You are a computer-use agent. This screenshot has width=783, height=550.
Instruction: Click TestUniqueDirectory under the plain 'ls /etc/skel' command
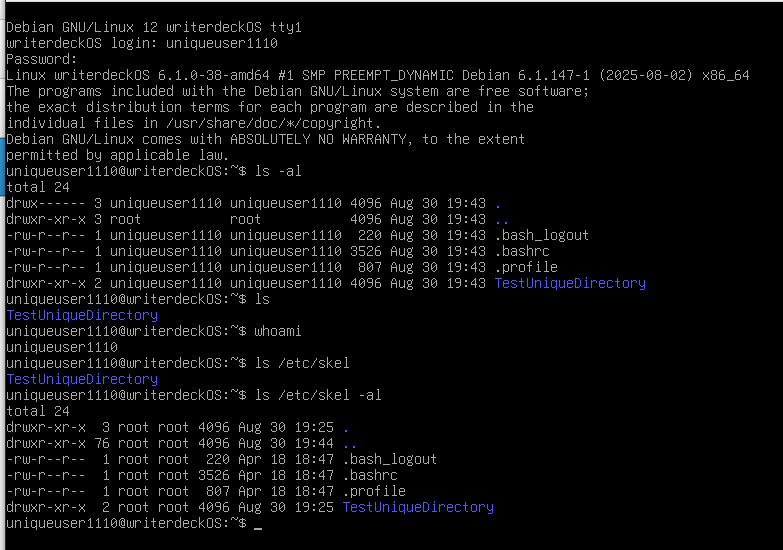point(82,379)
